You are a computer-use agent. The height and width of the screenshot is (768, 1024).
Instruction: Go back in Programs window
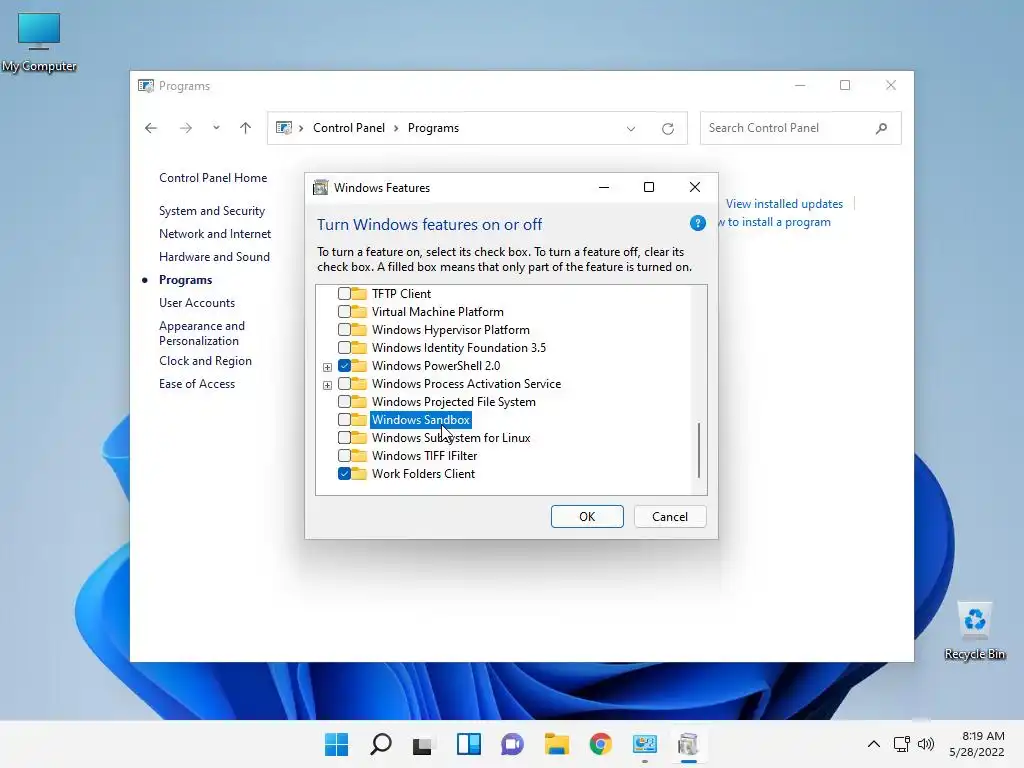pos(151,128)
